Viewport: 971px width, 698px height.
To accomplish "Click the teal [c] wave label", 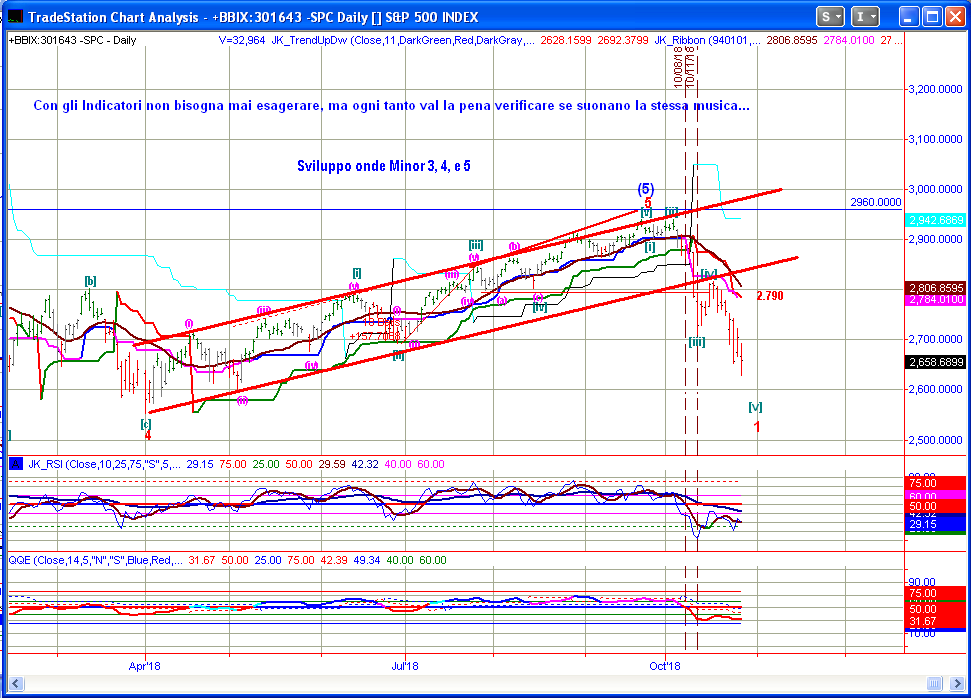I will coord(146,424).
